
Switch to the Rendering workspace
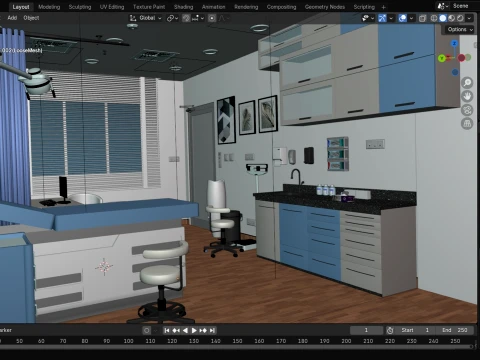coord(246,7)
